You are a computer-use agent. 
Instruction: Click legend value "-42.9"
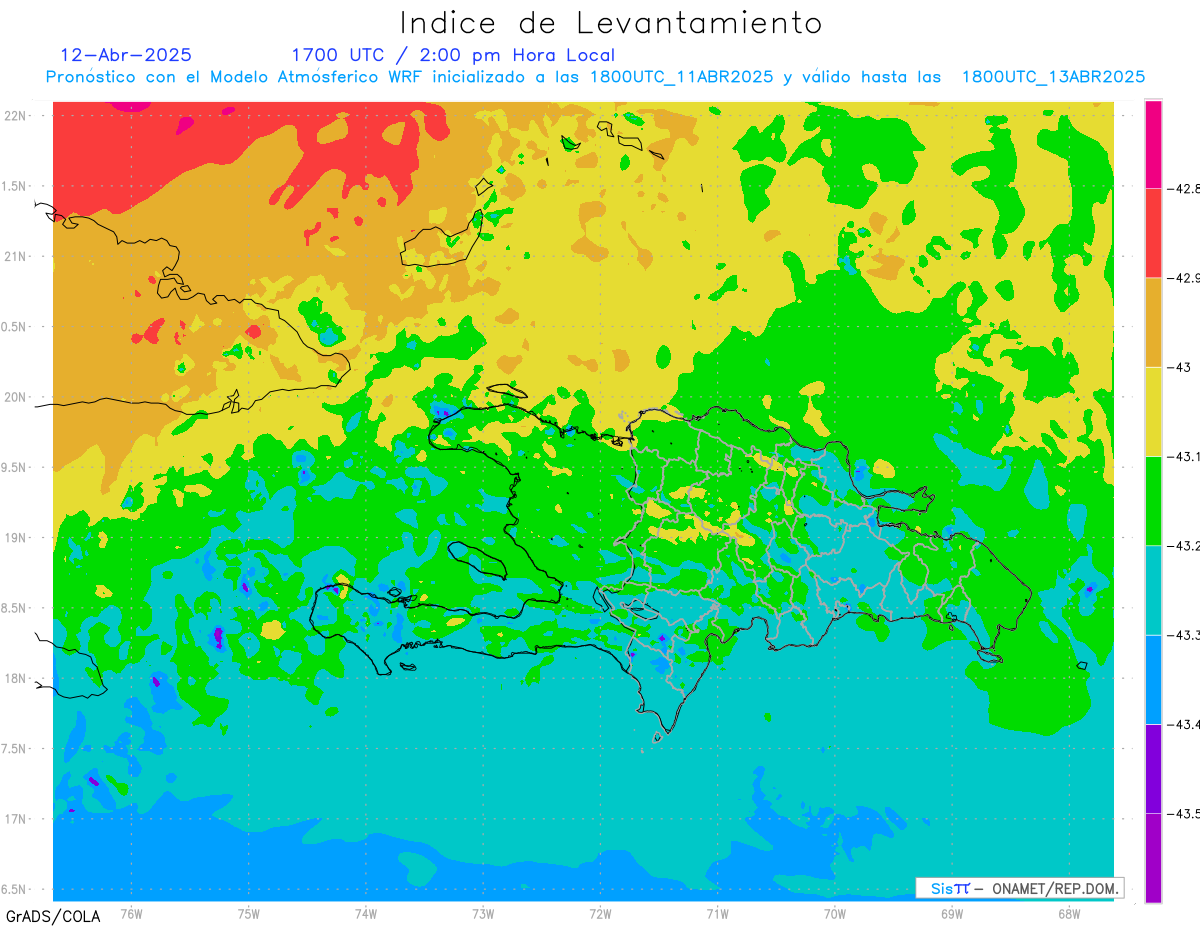[1184, 278]
